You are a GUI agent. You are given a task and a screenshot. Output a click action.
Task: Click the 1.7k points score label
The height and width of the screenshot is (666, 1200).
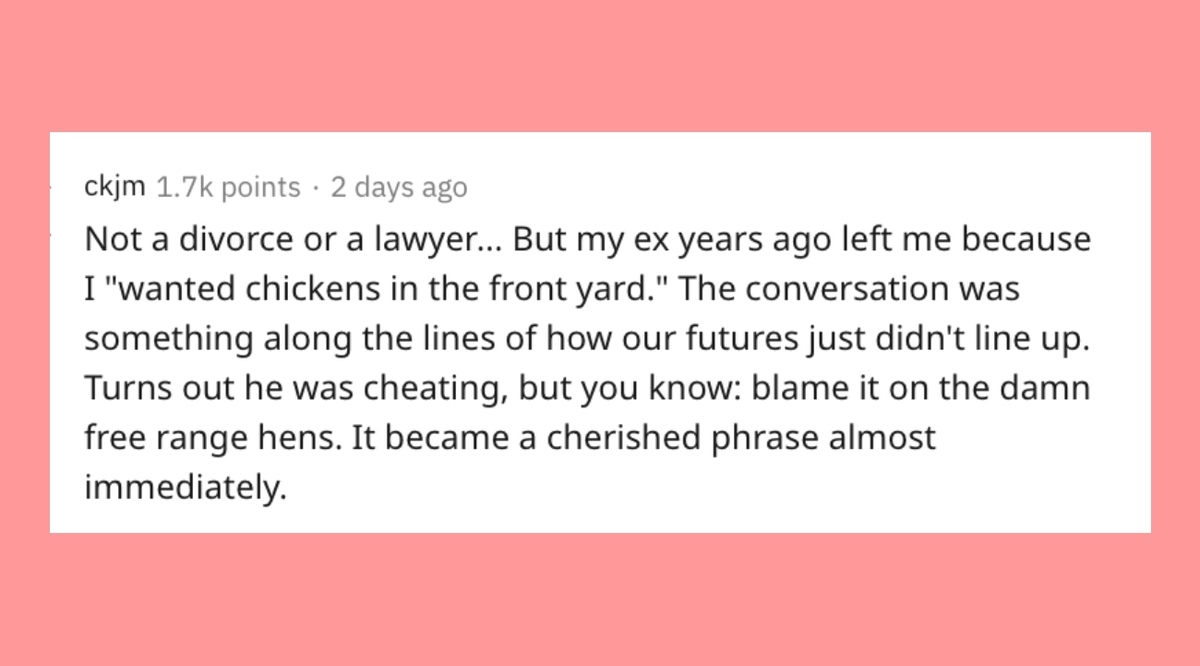[228, 187]
